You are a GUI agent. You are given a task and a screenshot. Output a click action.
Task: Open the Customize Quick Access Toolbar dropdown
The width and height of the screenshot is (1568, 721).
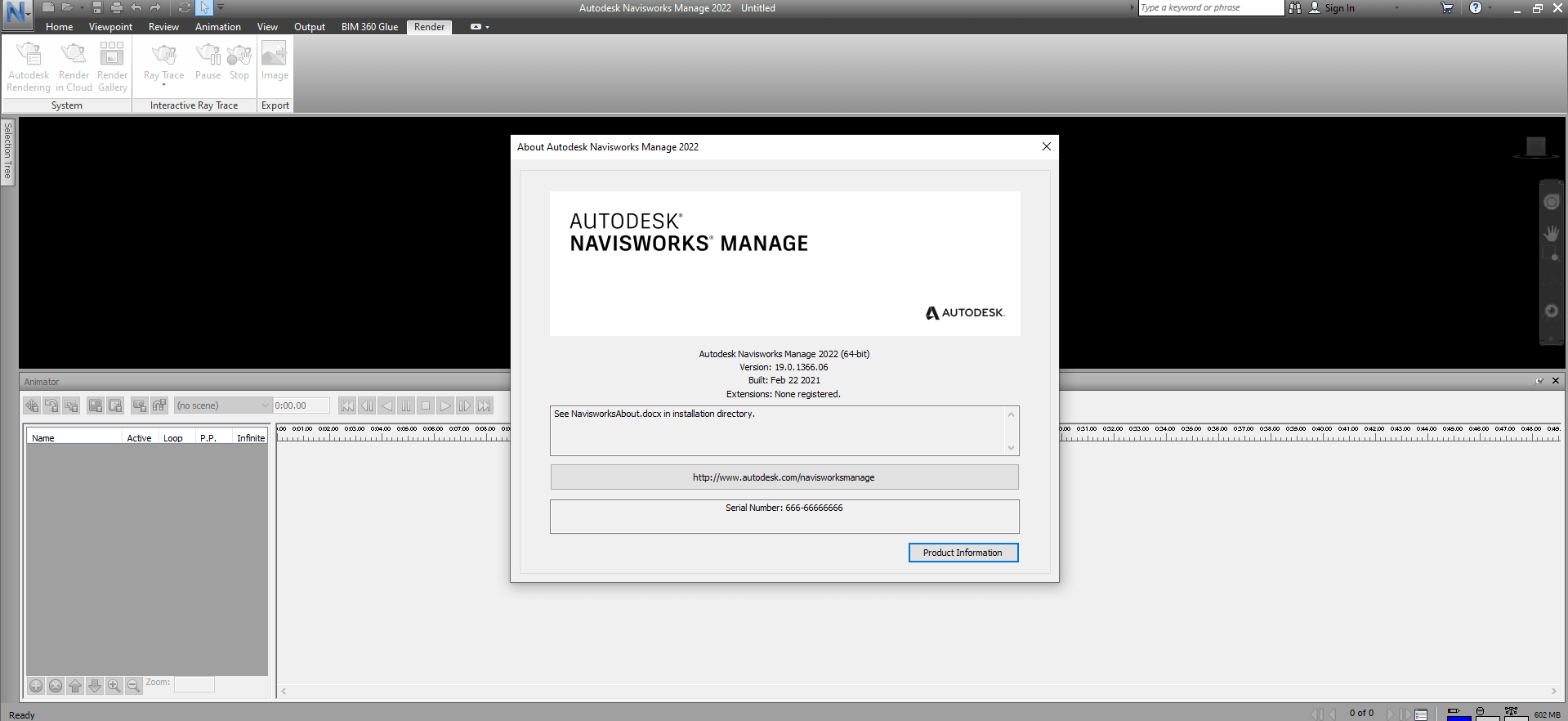(x=221, y=7)
